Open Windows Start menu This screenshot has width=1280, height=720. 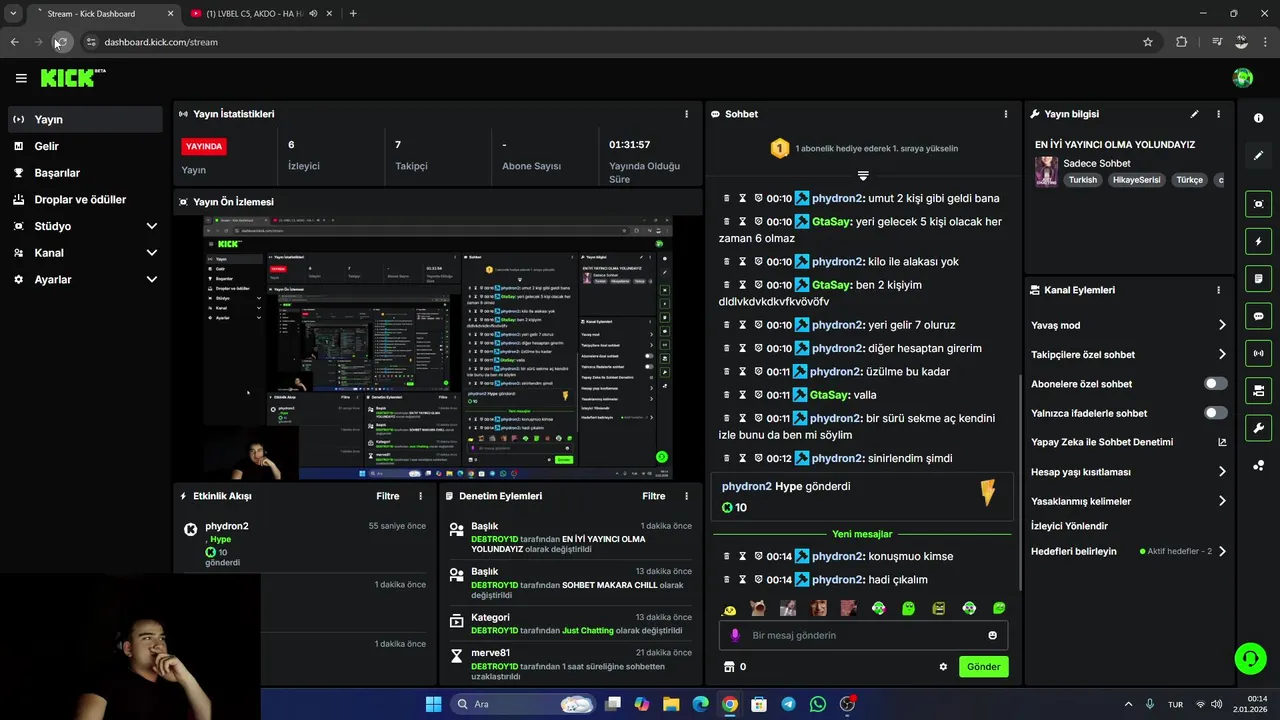pos(433,704)
